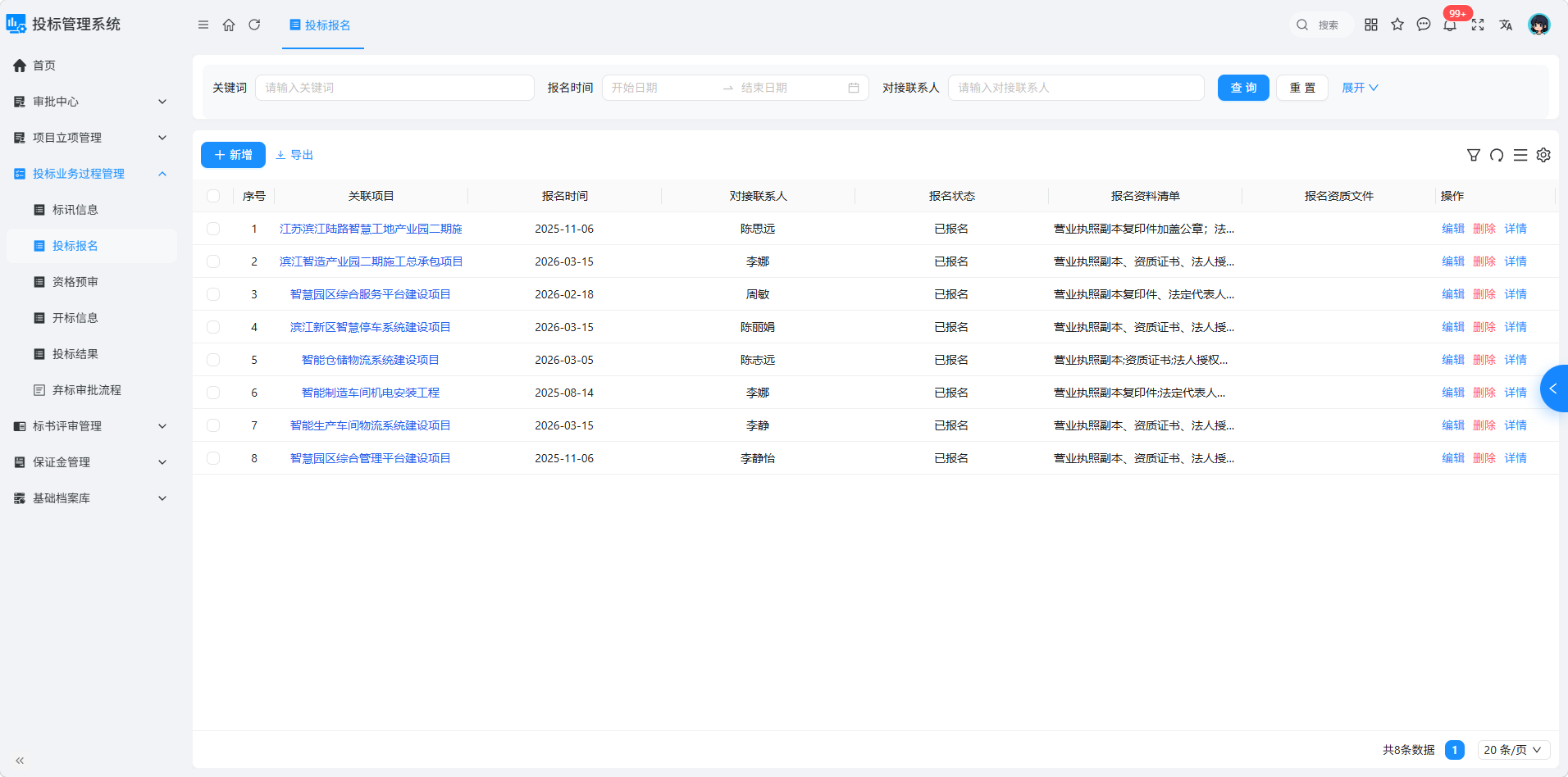The image size is (1568, 777).
Task: Open table column settings gear icon
Action: coord(1543,155)
